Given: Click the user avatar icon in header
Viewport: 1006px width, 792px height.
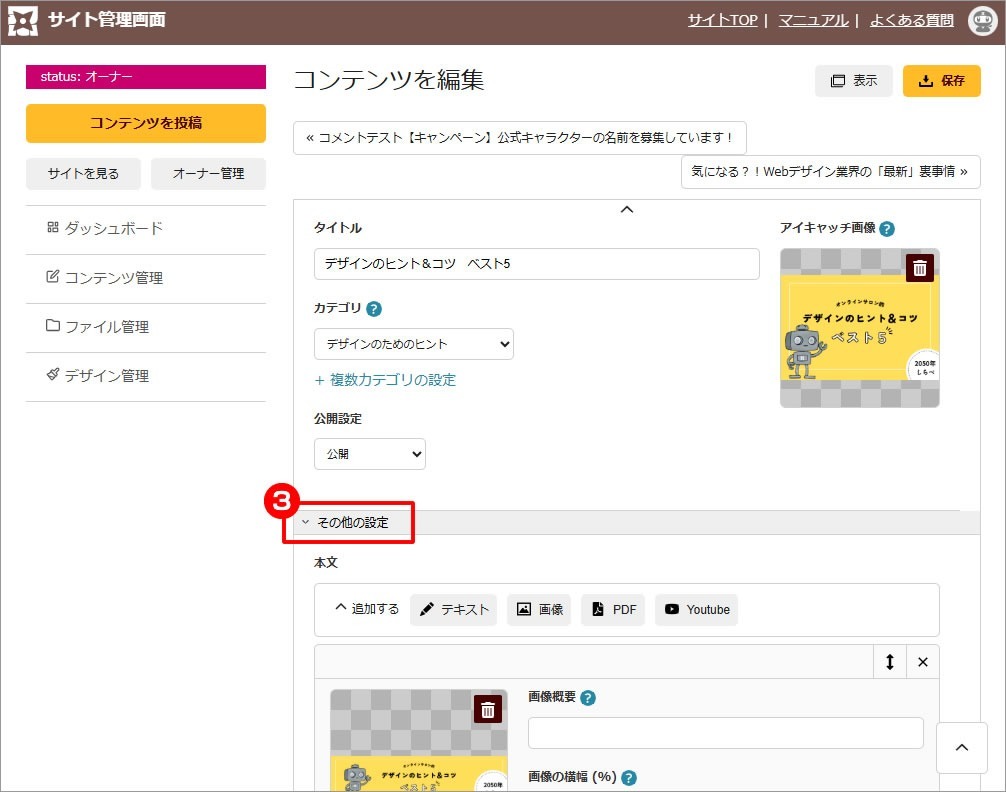Looking at the screenshot, I should [981, 20].
